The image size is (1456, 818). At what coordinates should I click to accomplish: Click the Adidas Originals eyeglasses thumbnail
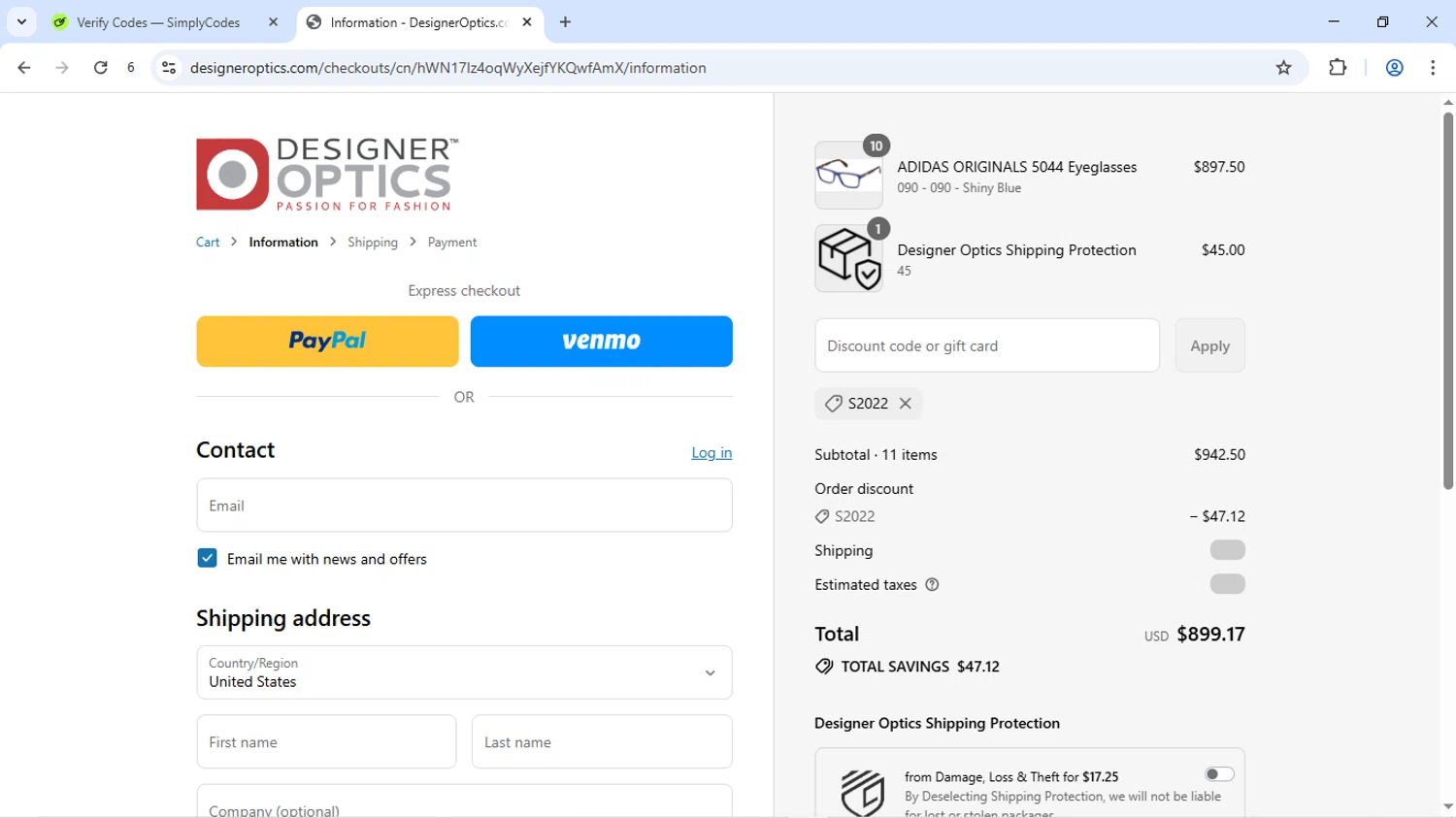(848, 175)
